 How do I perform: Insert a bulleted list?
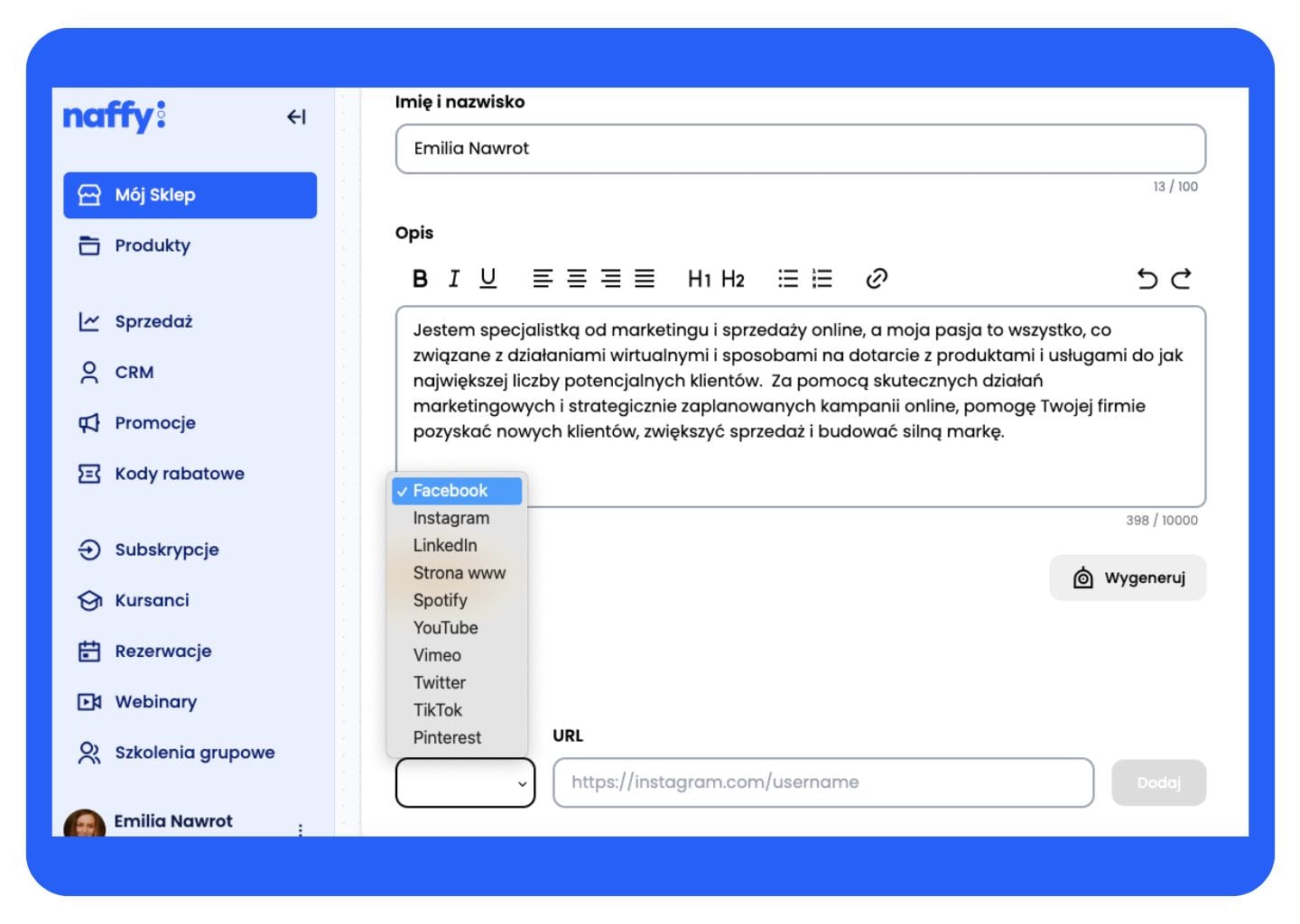tap(788, 279)
